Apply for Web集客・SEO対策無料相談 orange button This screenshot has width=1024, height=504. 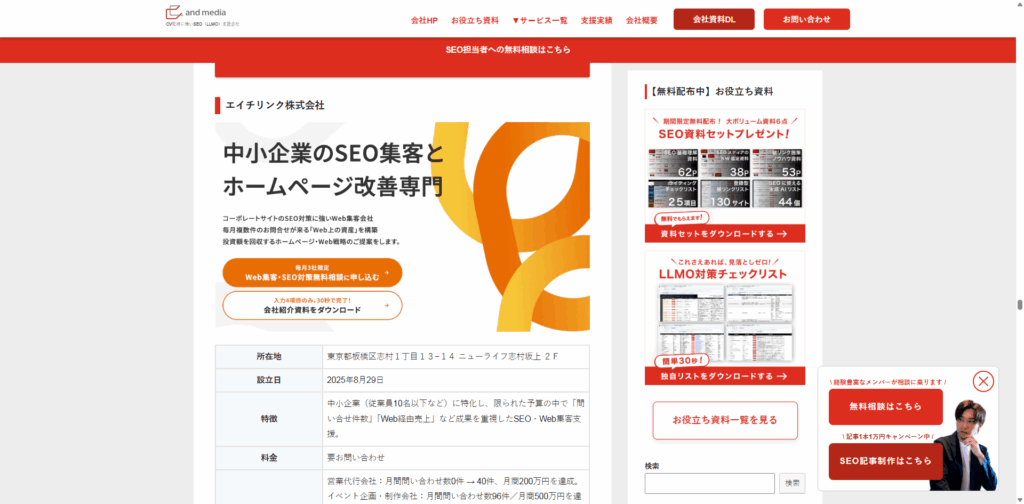point(312,273)
